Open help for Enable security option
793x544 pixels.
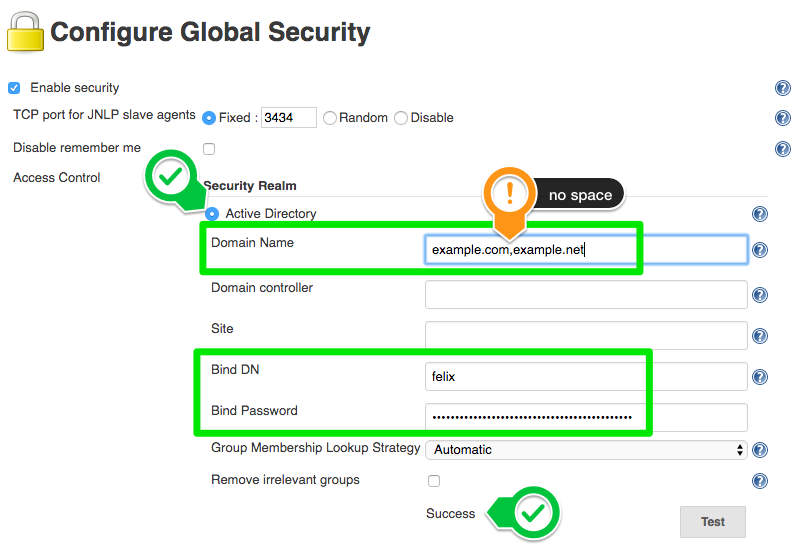[x=782, y=88]
